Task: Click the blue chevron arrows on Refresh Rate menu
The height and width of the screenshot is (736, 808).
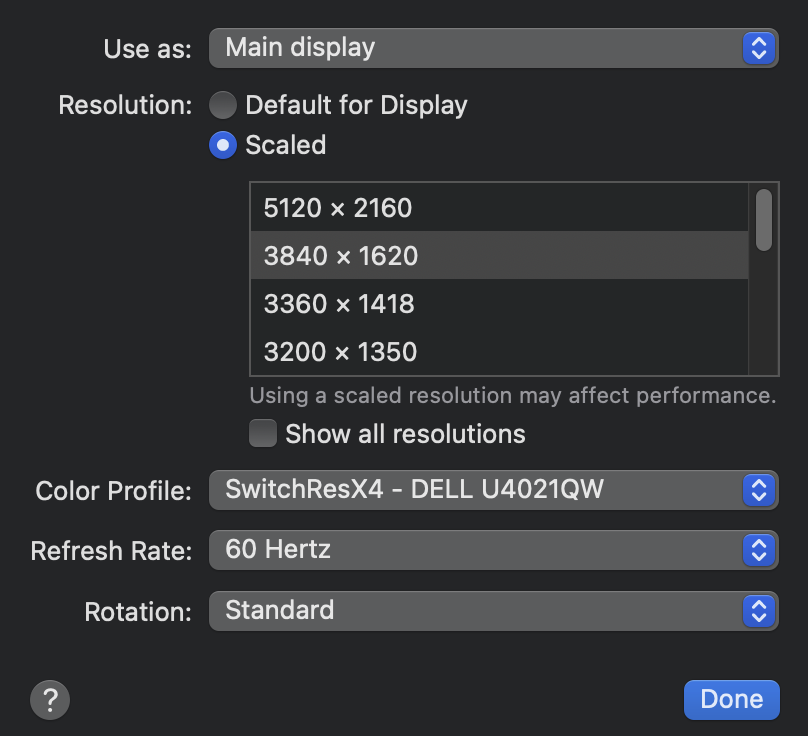Action: pyautogui.click(x=759, y=549)
